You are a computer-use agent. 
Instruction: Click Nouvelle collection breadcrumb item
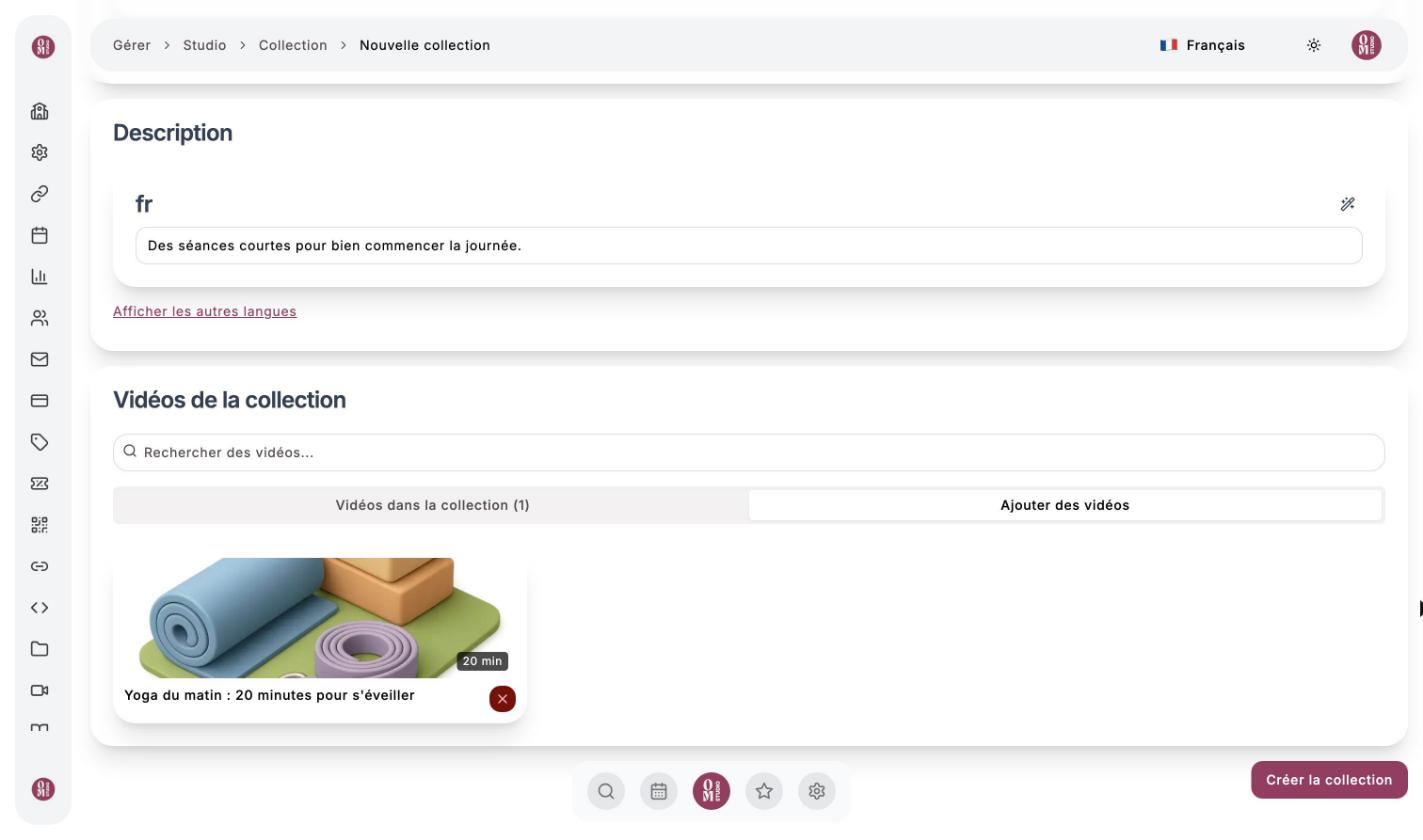tap(425, 45)
